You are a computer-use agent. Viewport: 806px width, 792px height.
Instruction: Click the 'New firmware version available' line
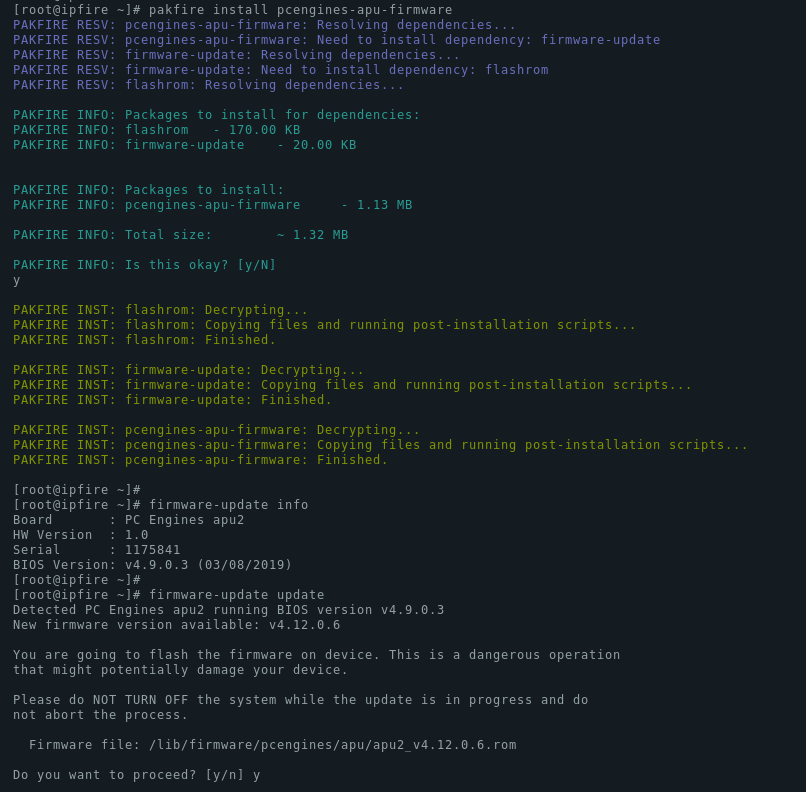[x=176, y=625]
